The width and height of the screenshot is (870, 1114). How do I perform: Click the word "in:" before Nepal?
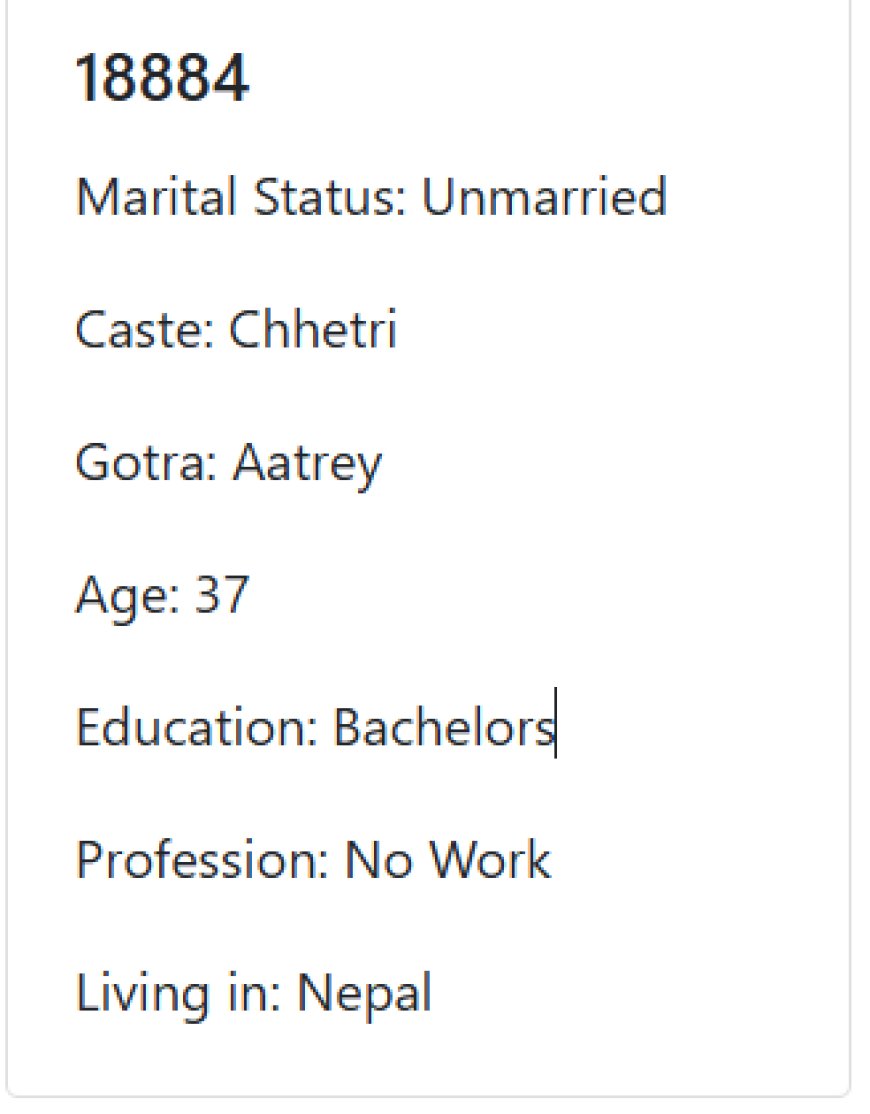(254, 992)
